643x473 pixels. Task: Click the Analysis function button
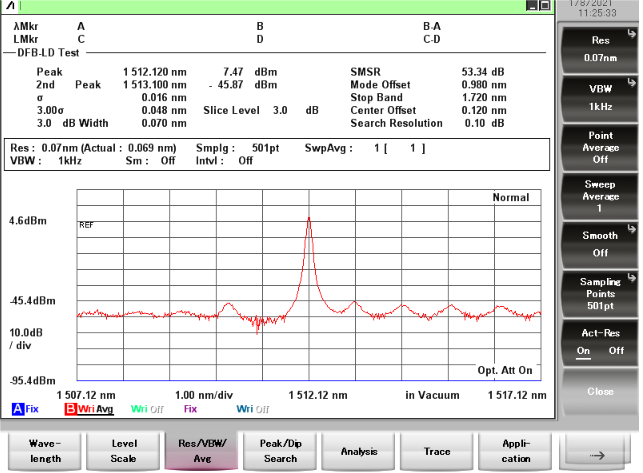click(359, 451)
